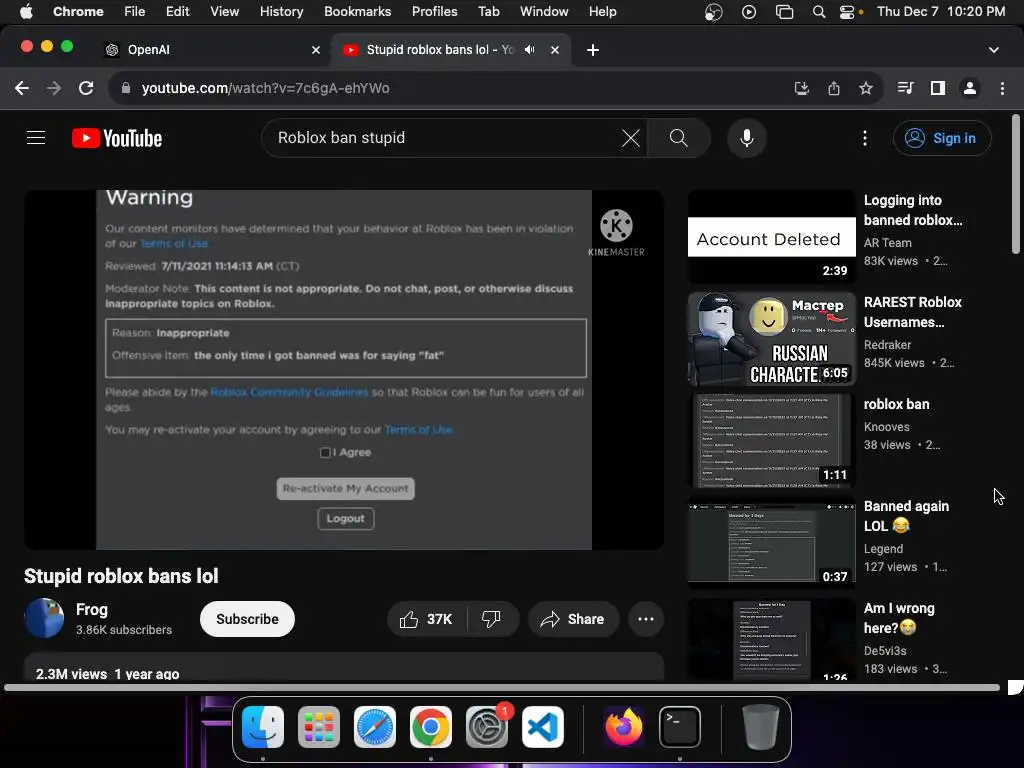Open the YouTube guide hamburger menu
This screenshot has width=1024, height=768.
(x=36, y=138)
